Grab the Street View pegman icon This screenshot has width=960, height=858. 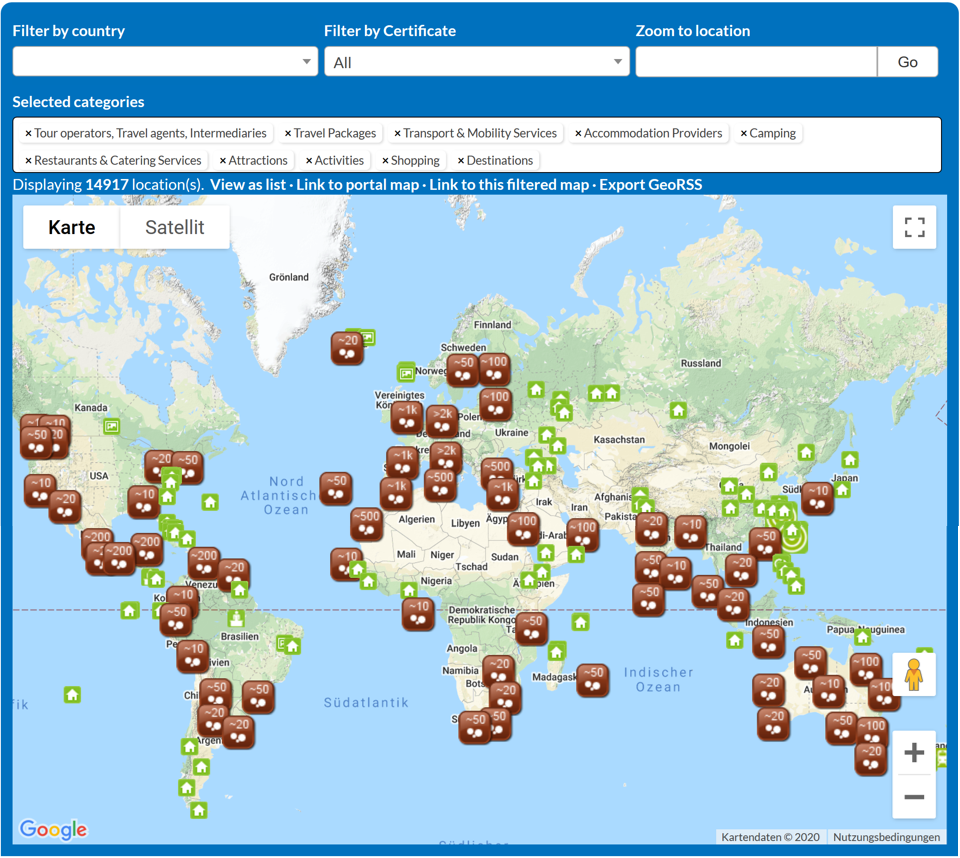[913, 675]
